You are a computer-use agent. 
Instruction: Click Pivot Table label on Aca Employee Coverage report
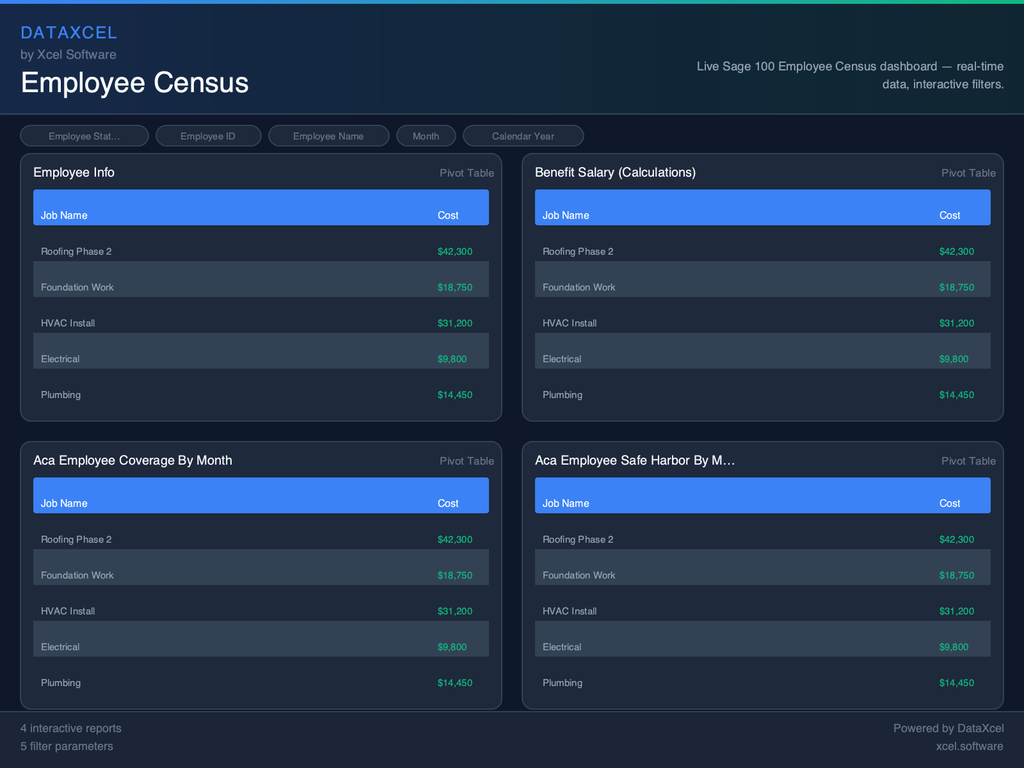[x=466, y=461]
